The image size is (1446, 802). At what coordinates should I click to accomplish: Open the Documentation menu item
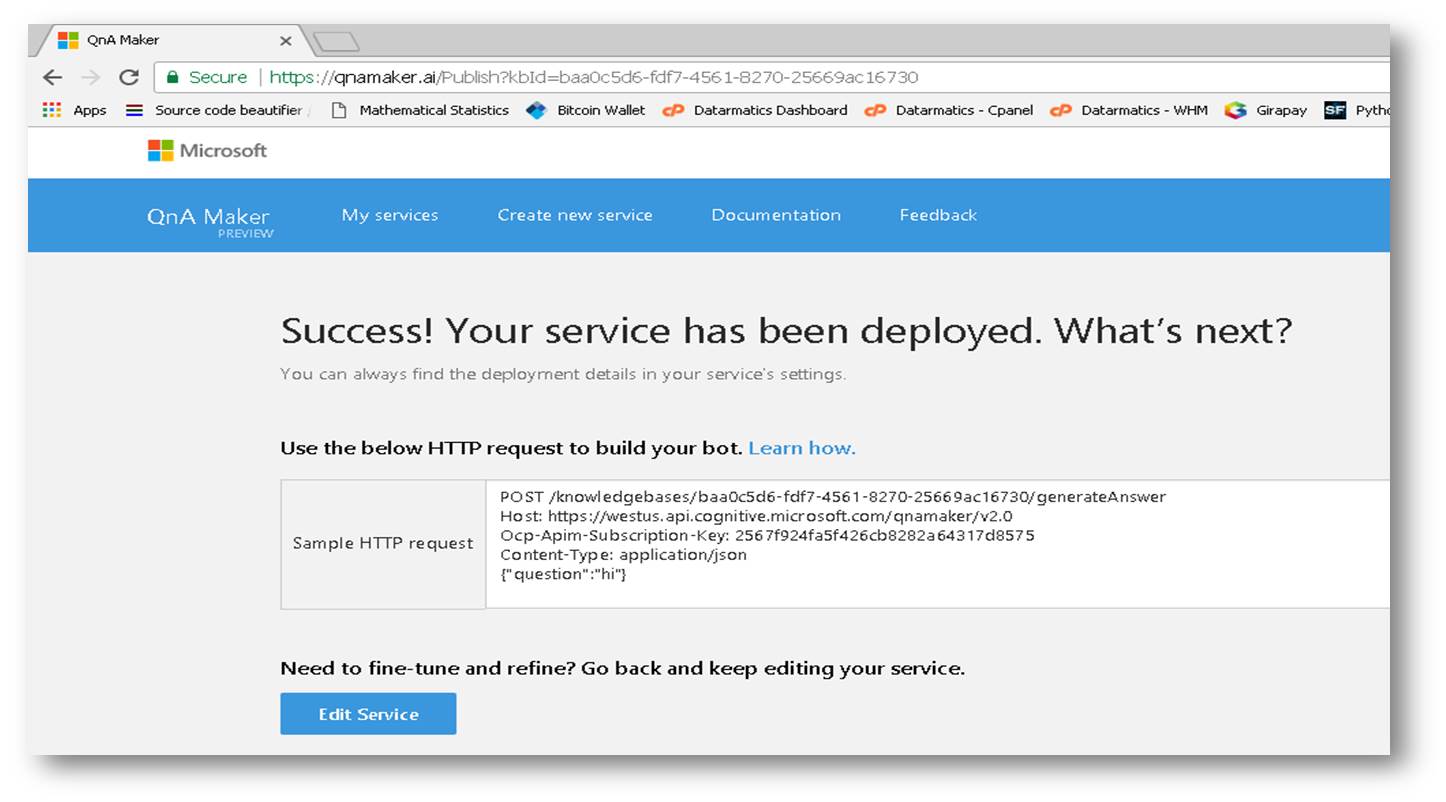[x=776, y=215]
